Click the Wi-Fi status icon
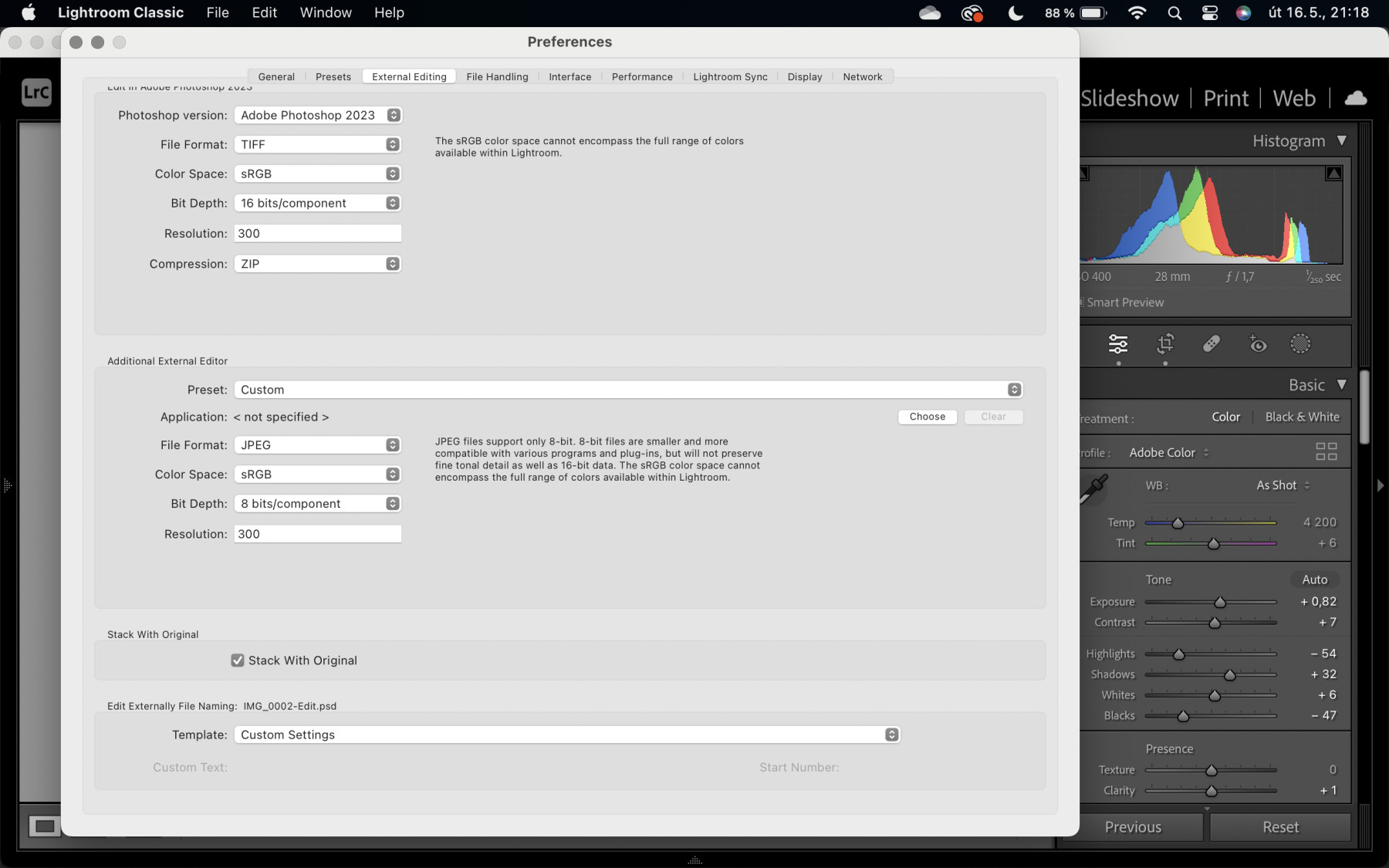The image size is (1389, 868). coord(1137,12)
